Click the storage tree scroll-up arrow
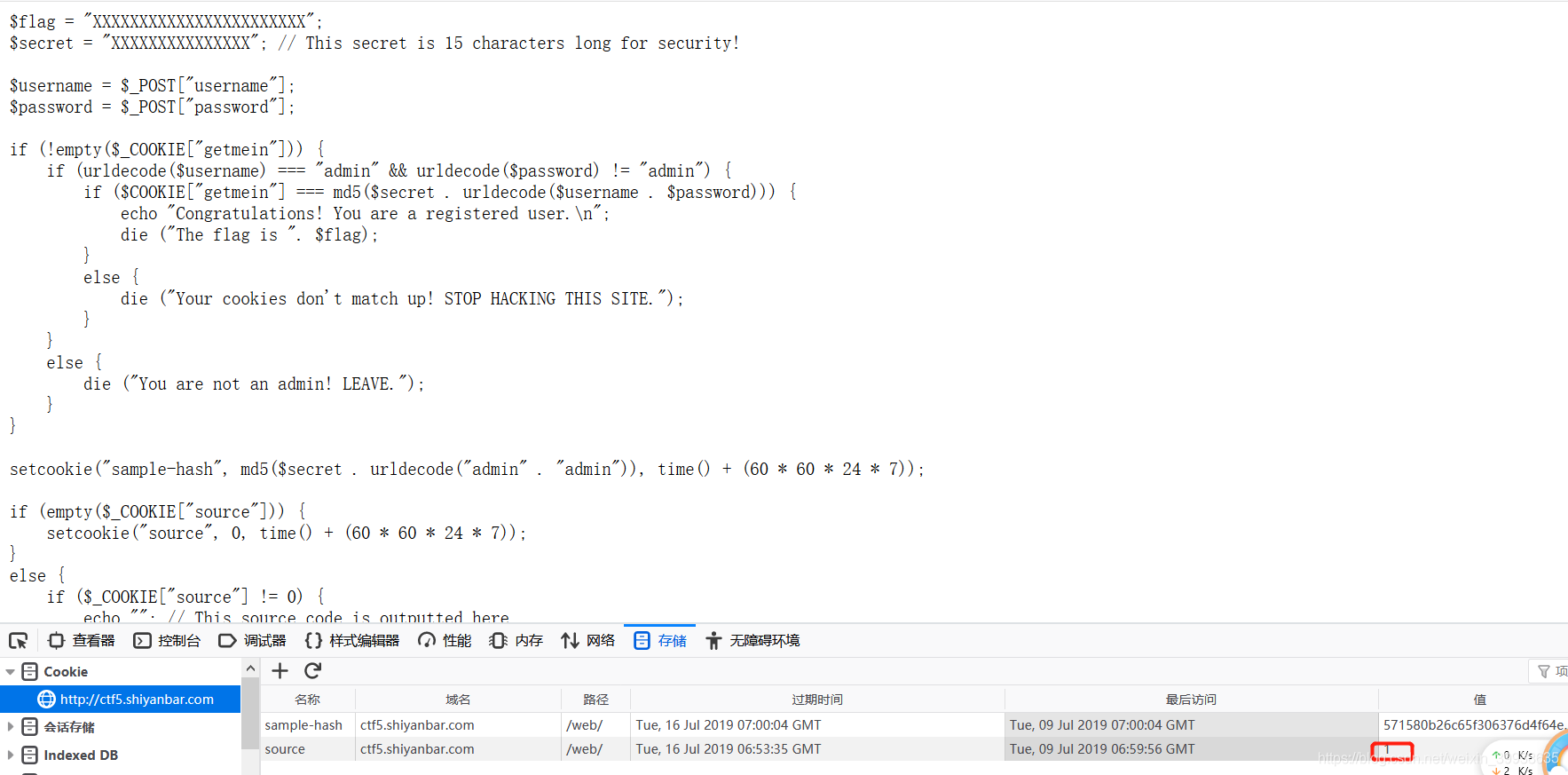This screenshot has width=1568, height=775. [x=250, y=668]
